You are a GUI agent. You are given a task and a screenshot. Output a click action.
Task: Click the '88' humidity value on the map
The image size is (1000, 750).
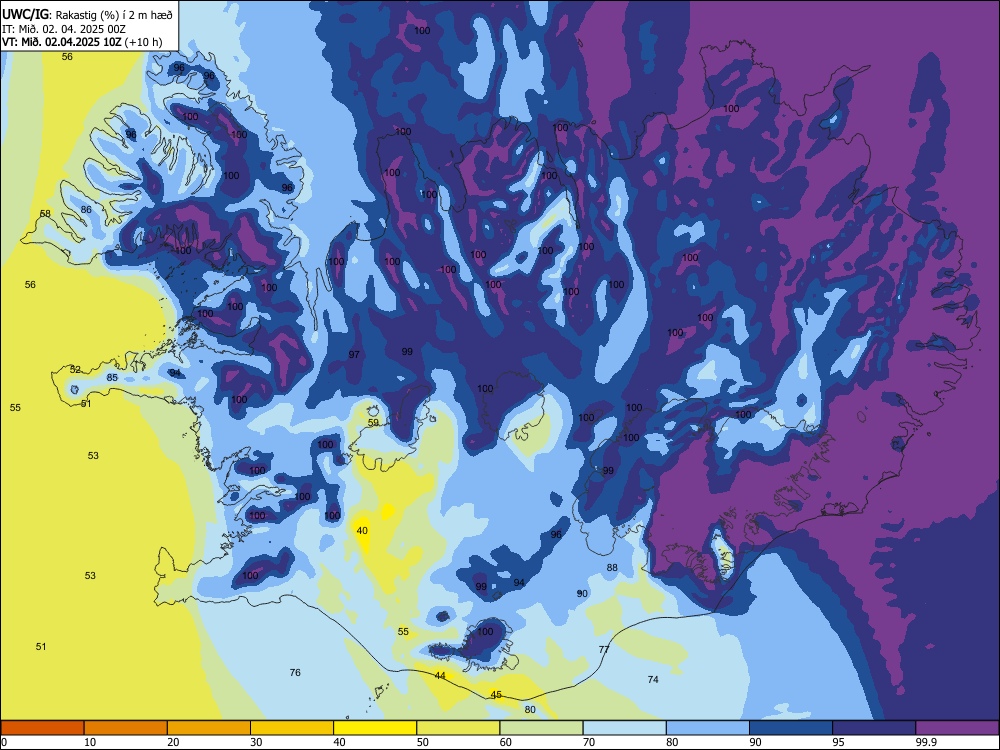tap(612, 568)
